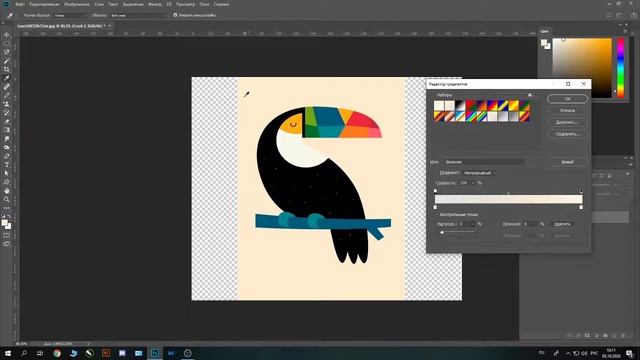Click the smoothness value field
Screen dimensions: 640x360
coord(464,183)
